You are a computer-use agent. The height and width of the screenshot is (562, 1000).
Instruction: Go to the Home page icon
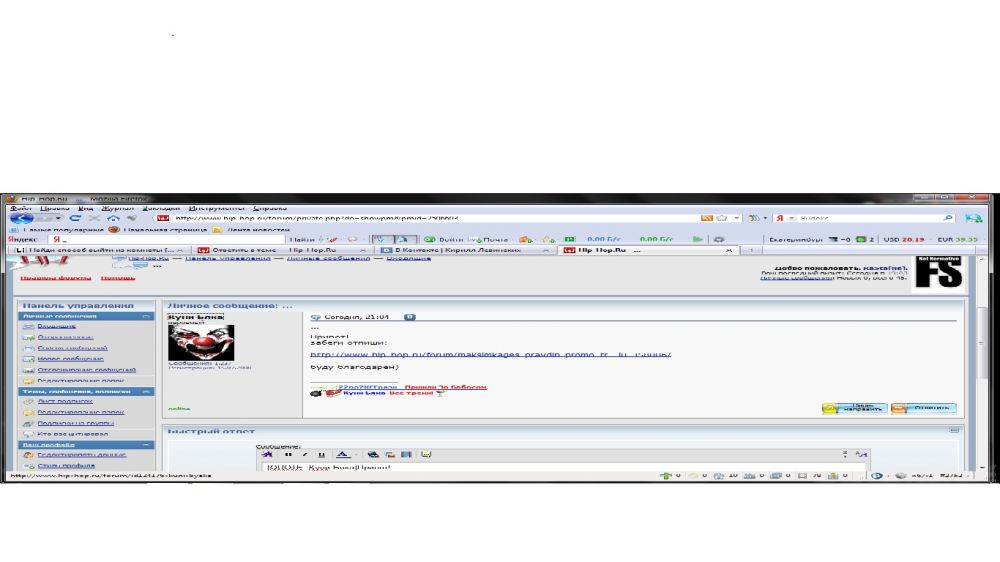pyautogui.click(x=114, y=218)
